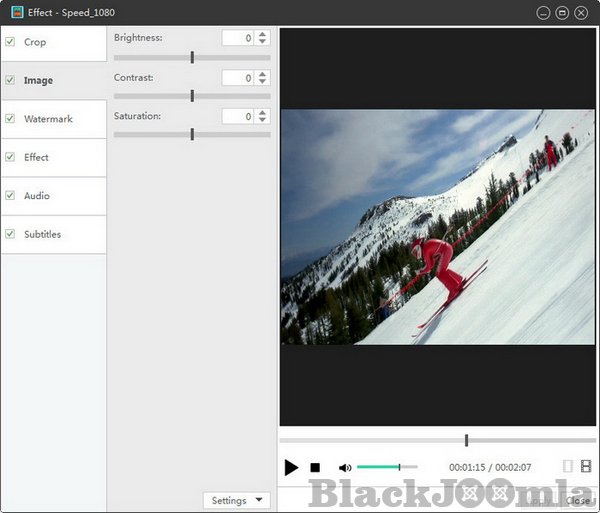
Task: Switch to the Effect tab
Action: tap(37, 157)
